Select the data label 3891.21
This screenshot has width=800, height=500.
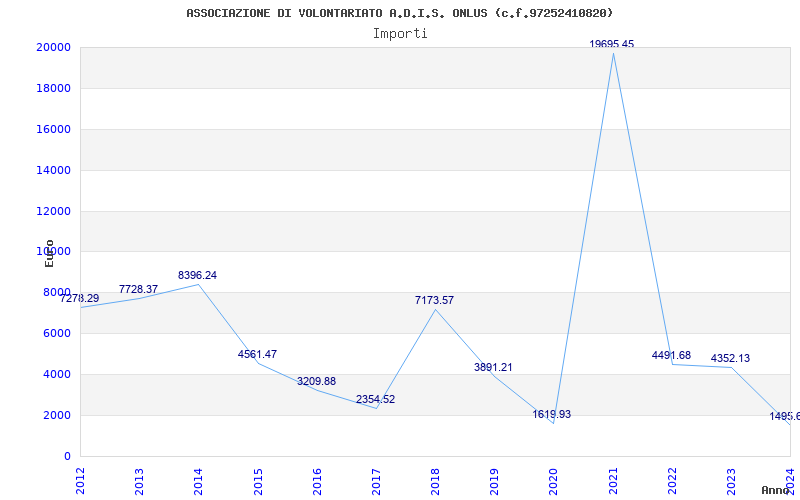tap(493, 367)
